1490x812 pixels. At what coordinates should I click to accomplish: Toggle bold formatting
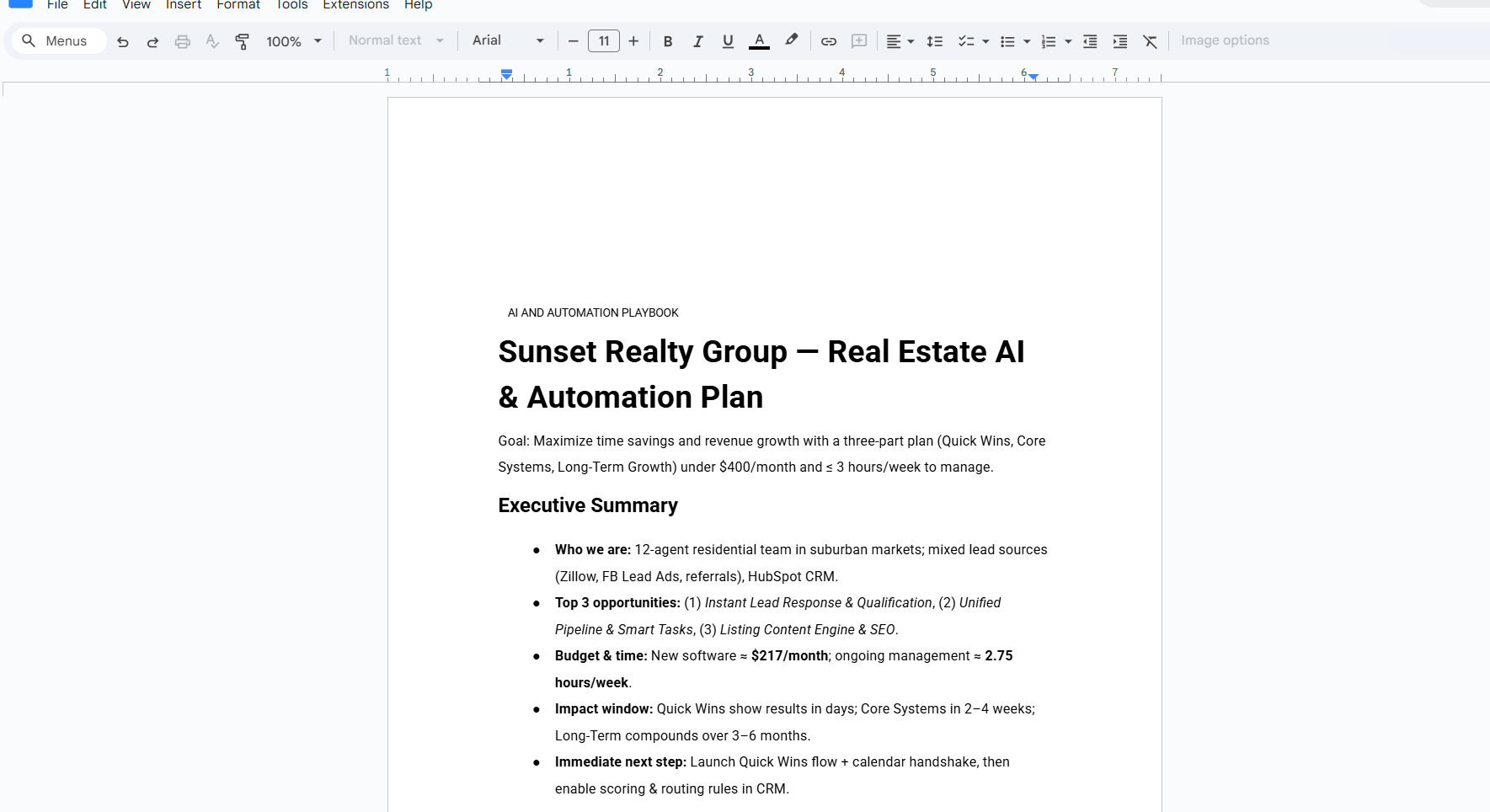(x=668, y=41)
